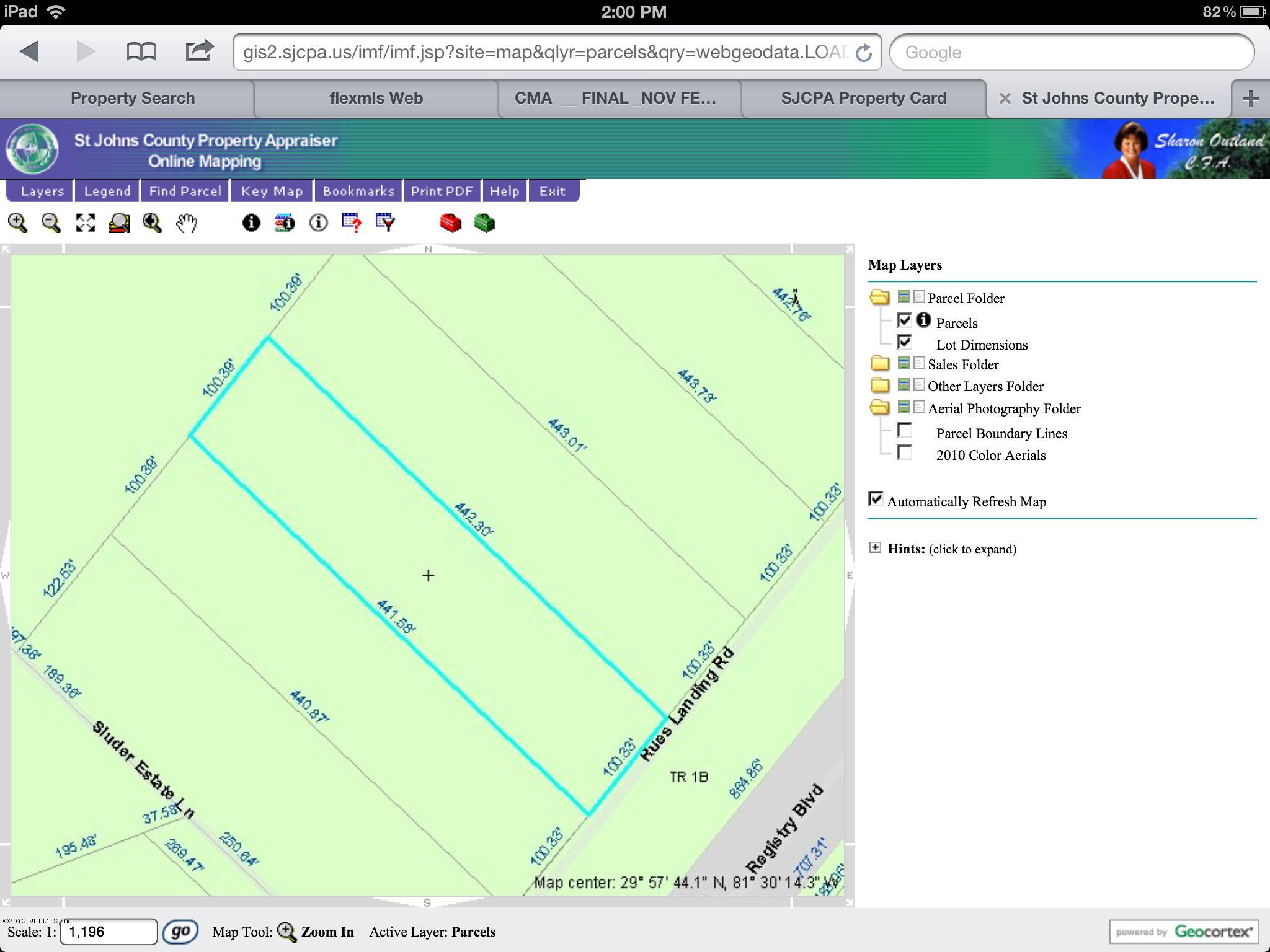Viewport: 1270px width, 952px height.
Task: Click Parcel Folder legend list icon
Action: (x=919, y=297)
